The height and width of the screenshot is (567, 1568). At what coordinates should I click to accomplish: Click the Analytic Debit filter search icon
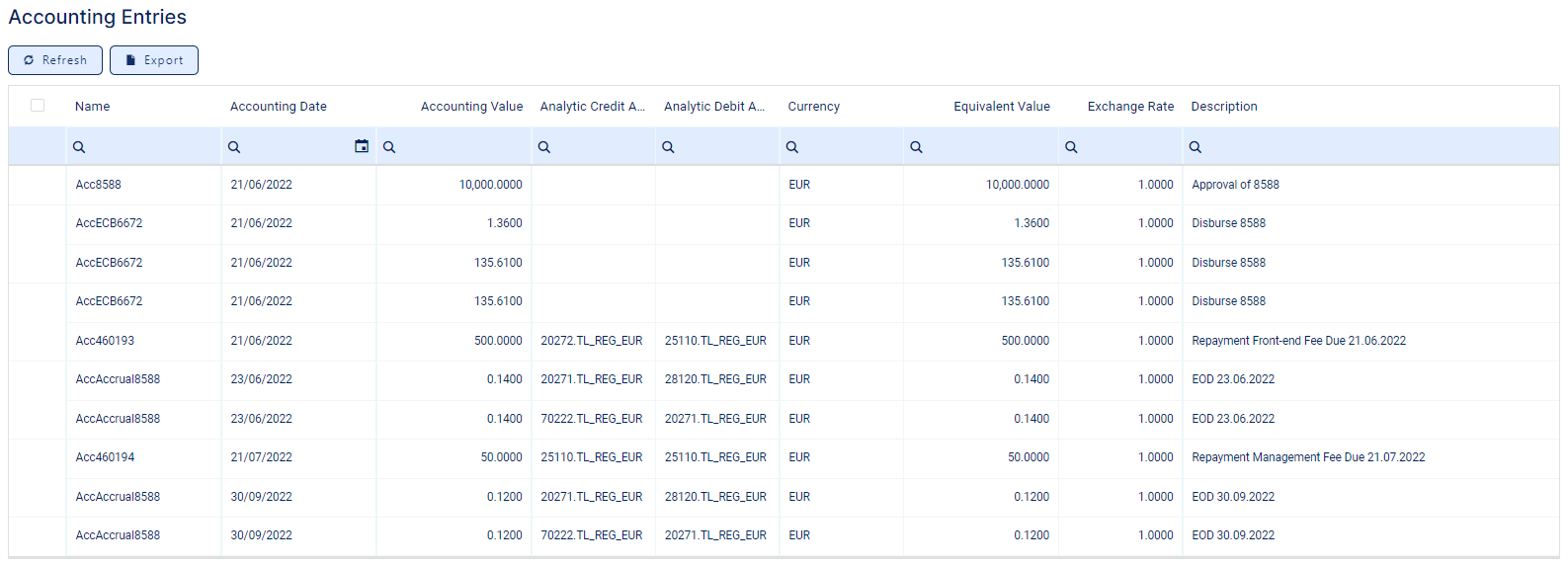668,147
